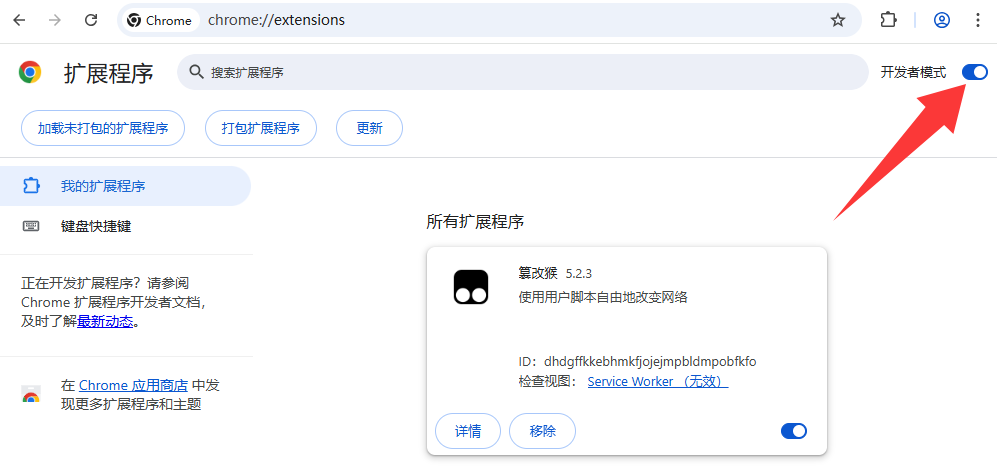Image resolution: width=997 pixels, height=468 pixels.
Task: Open the extensions puzzle icon menu
Action: point(888,20)
